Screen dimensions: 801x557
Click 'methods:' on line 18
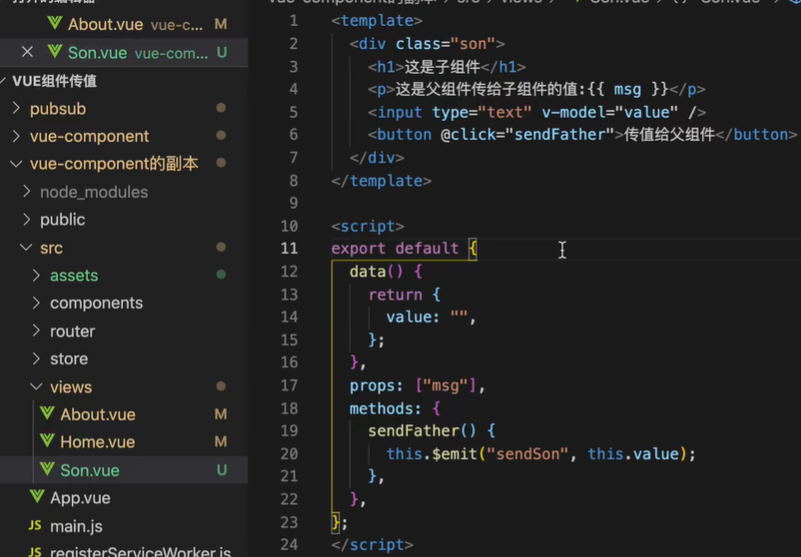[x=385, y=409]
